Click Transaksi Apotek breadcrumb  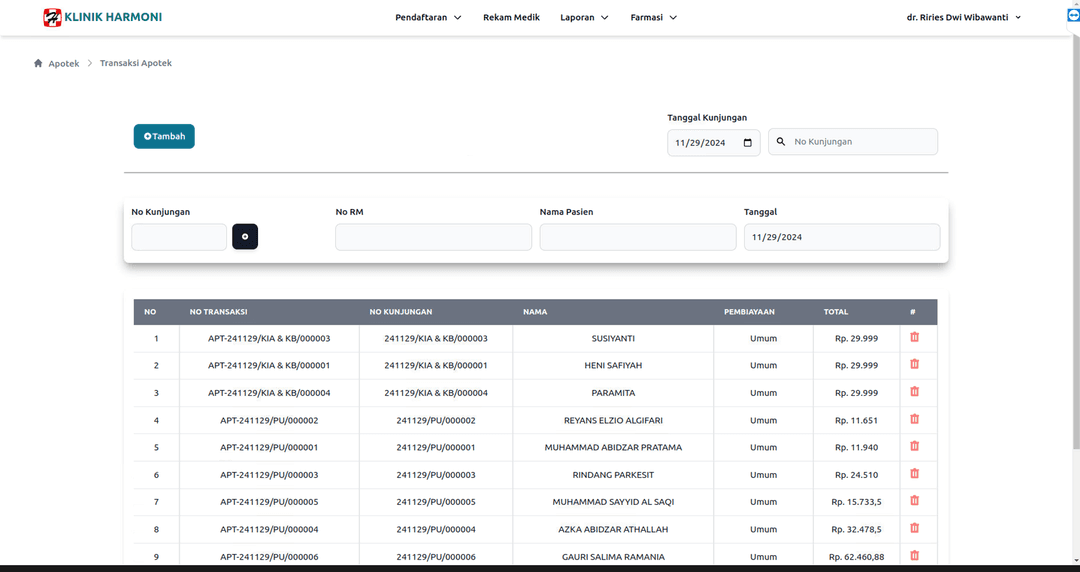click(136, 63)
